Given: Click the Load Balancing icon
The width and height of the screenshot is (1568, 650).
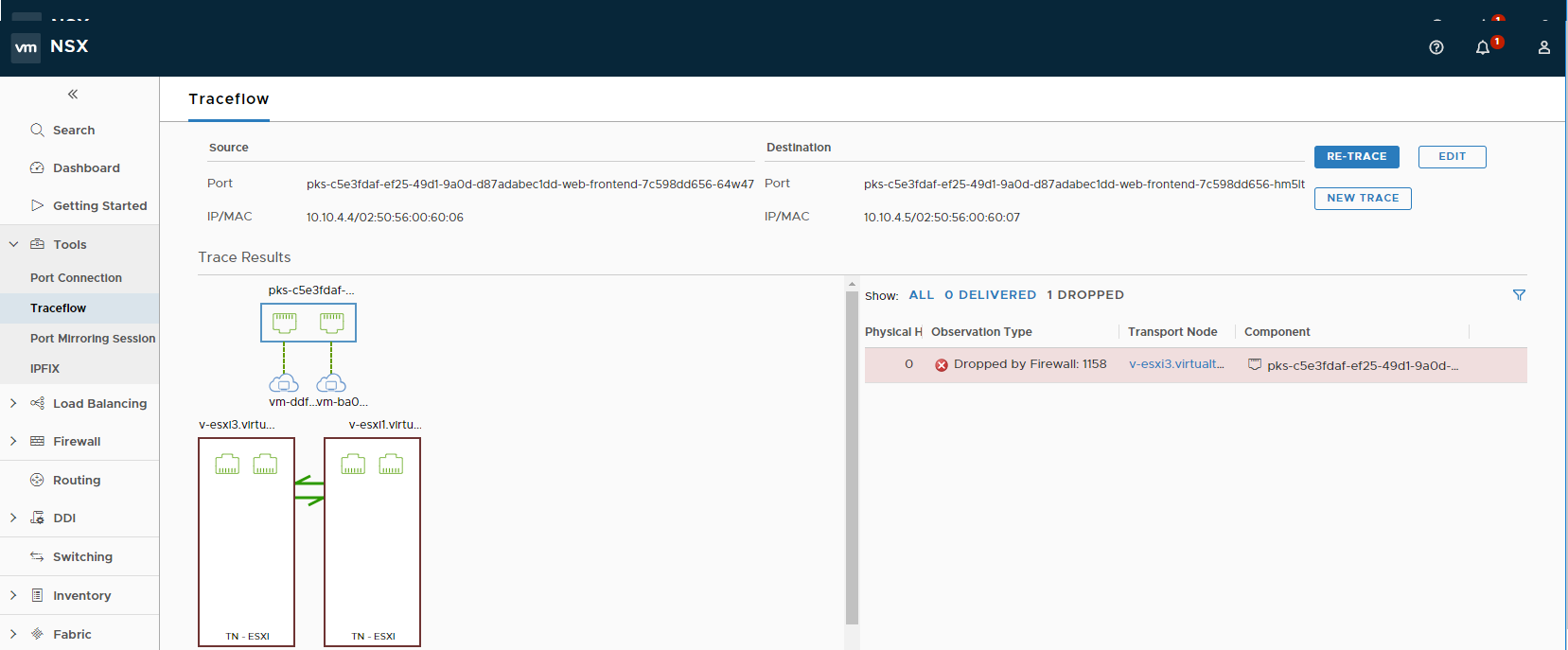Looking at the screenshot, I should [37, 403].
